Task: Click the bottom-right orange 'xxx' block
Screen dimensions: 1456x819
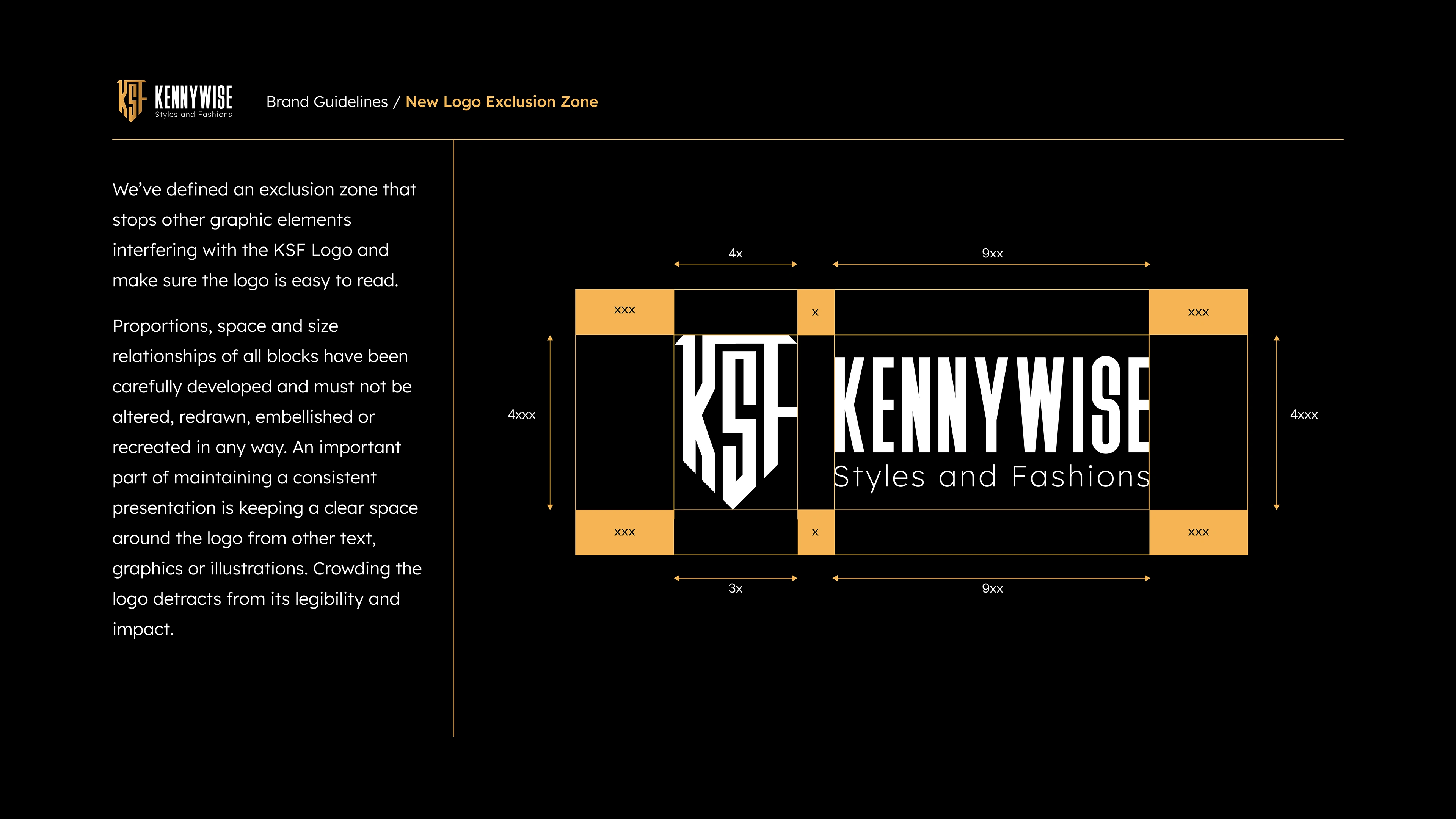Action: coord(1198,532)
